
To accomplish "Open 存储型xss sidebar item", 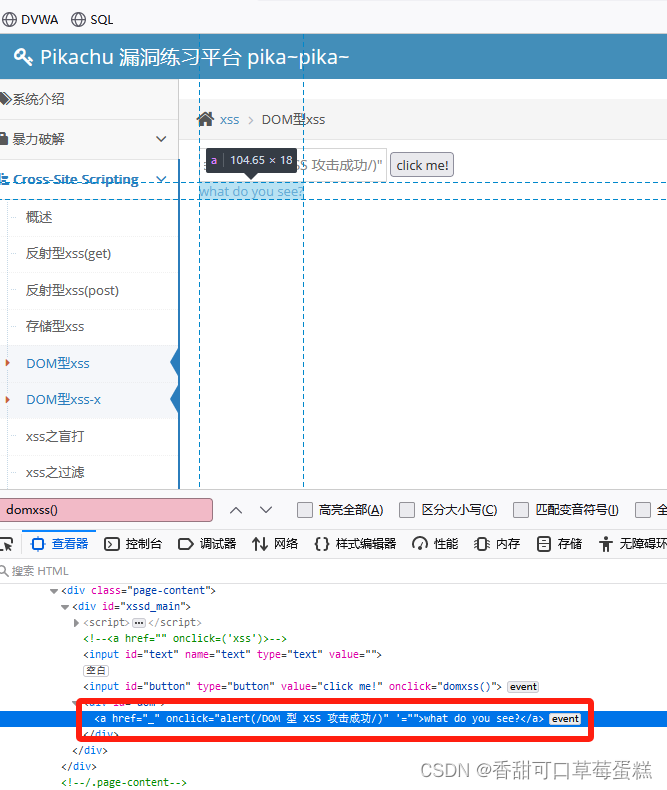I will tap(55, 326).
